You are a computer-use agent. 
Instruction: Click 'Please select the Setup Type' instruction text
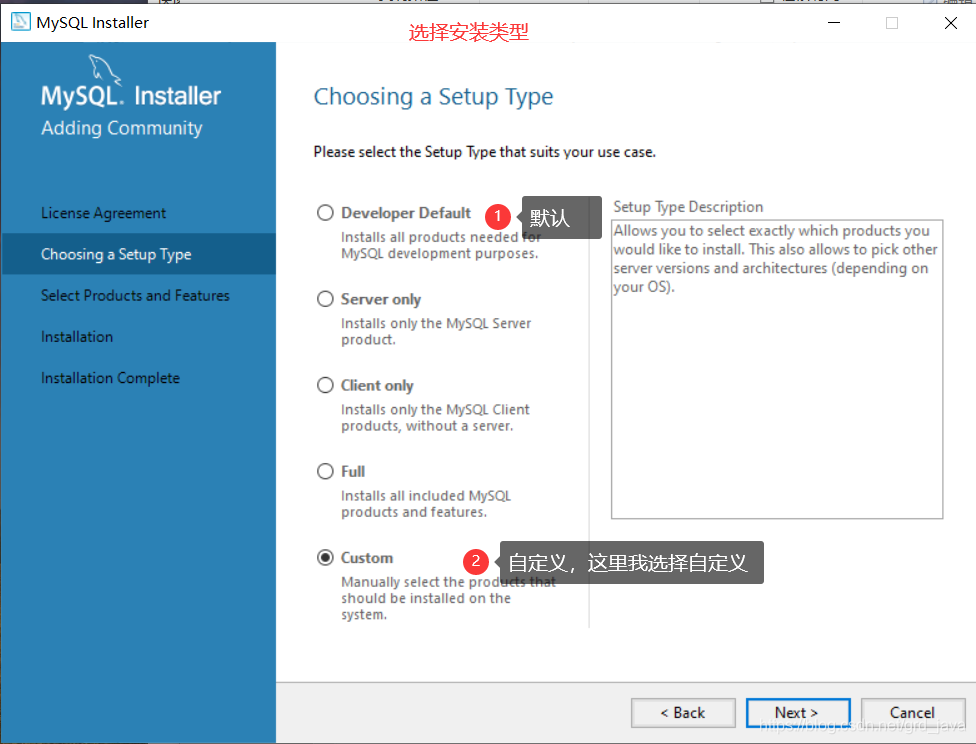click(x=484, y=152)
